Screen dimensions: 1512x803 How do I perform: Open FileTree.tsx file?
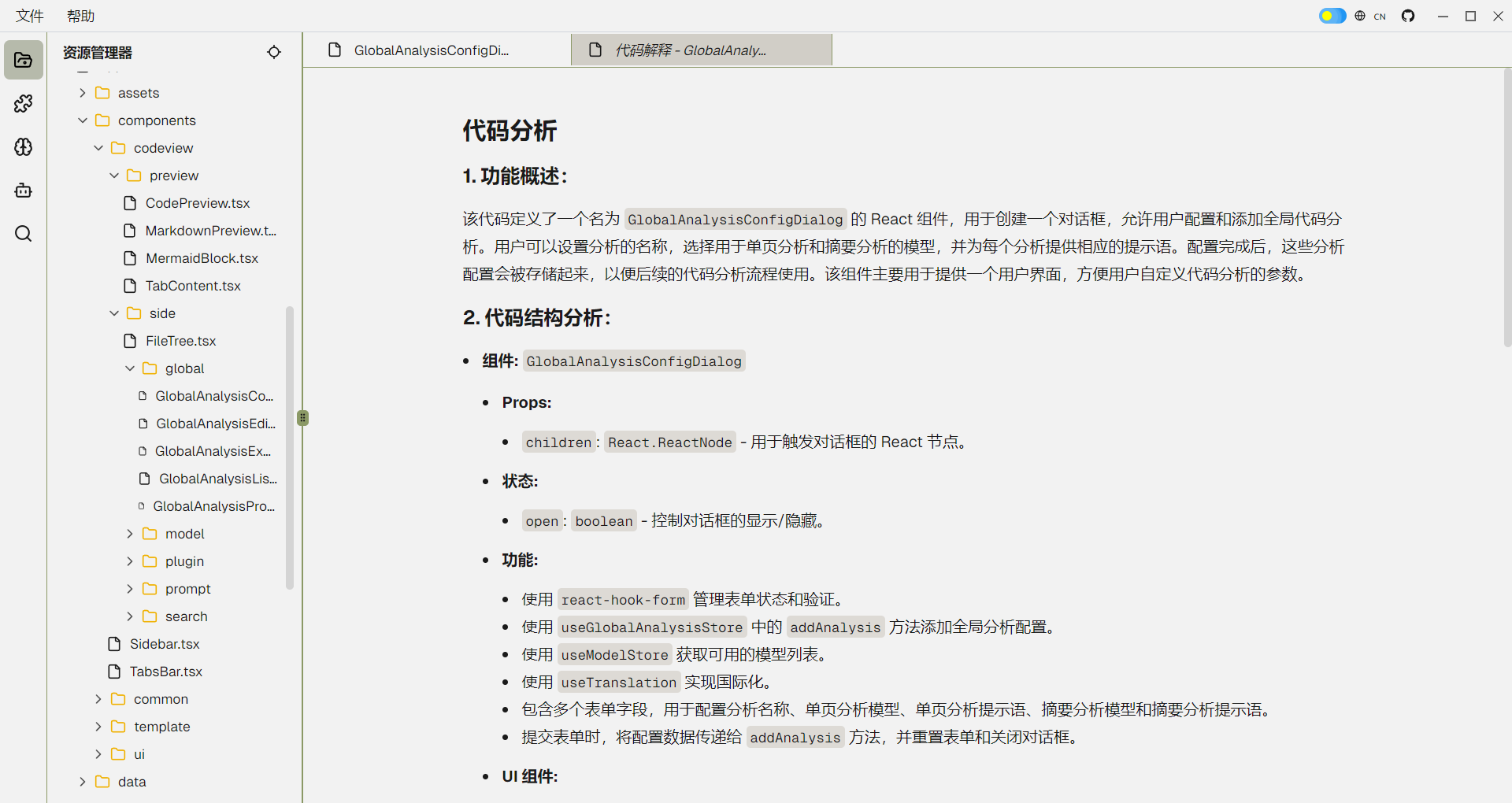pyautogui.click(x=180, y=340)
